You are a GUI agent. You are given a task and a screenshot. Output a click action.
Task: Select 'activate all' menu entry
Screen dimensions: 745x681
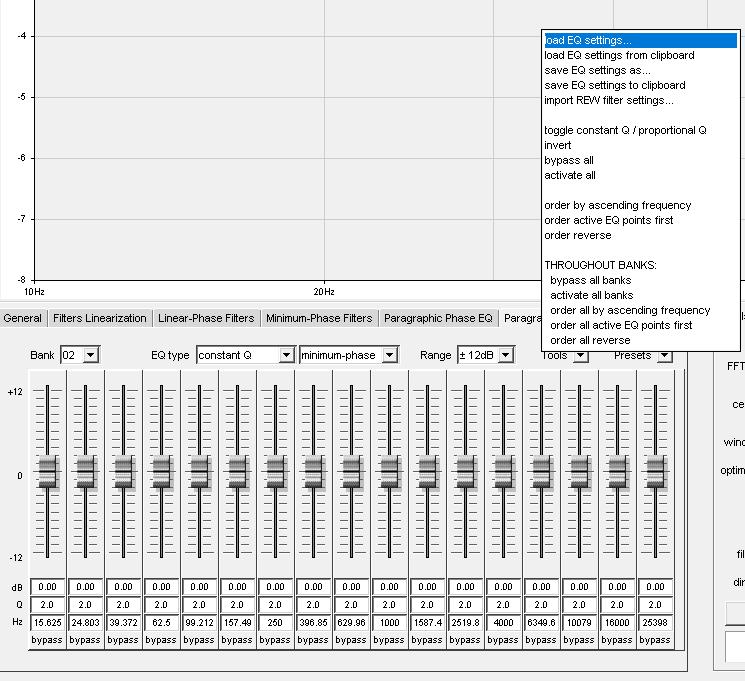[x=570, y=175]
